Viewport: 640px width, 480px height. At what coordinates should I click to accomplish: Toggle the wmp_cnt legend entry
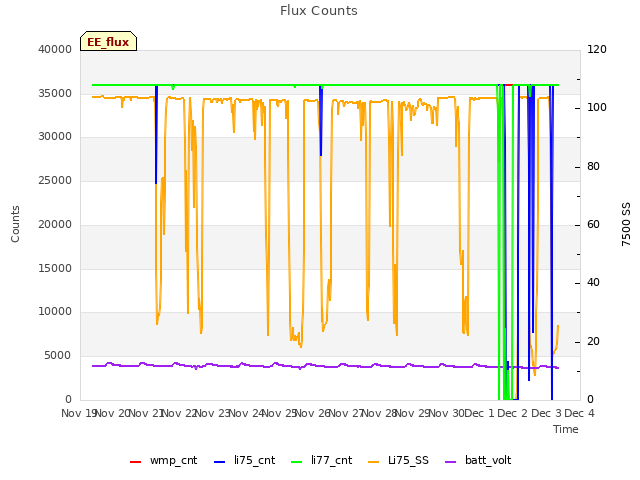(x=164, y=460)
